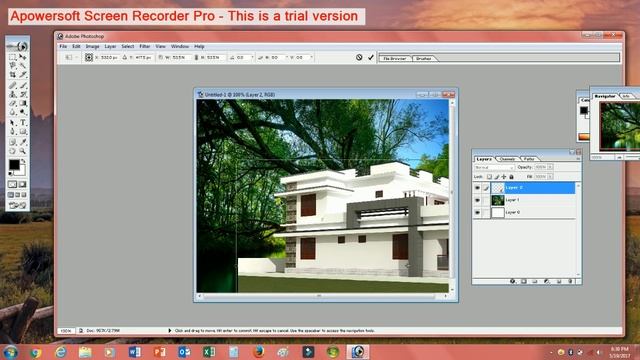Select the Zoom tool in toolbox
The height and width of the screenshot is (360, 640).
[x=23, y=151]
